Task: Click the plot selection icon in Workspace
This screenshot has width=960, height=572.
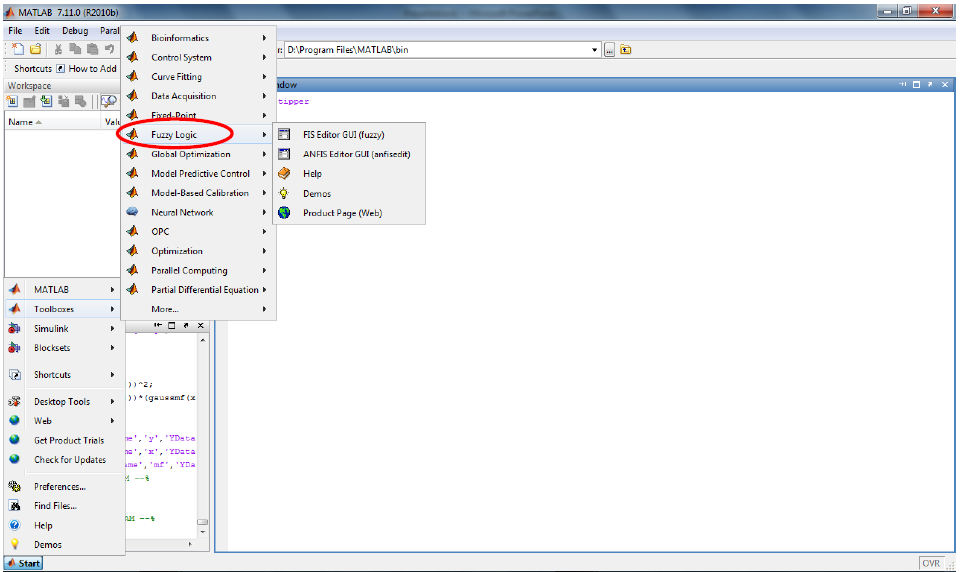Action: point(108,102)
